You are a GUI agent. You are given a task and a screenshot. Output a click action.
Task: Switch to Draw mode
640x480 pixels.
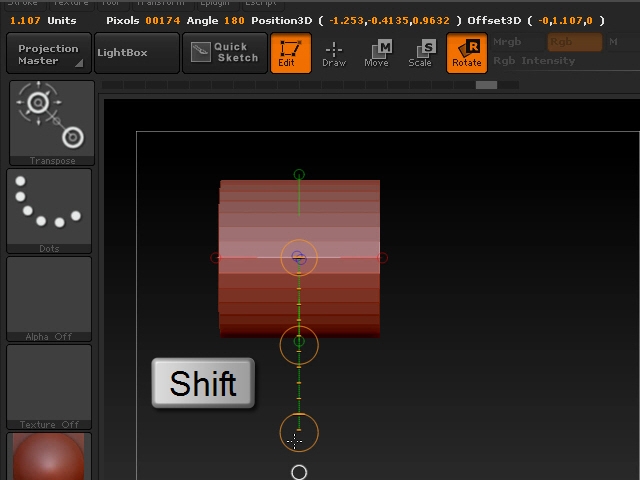(x=334, y=54)
